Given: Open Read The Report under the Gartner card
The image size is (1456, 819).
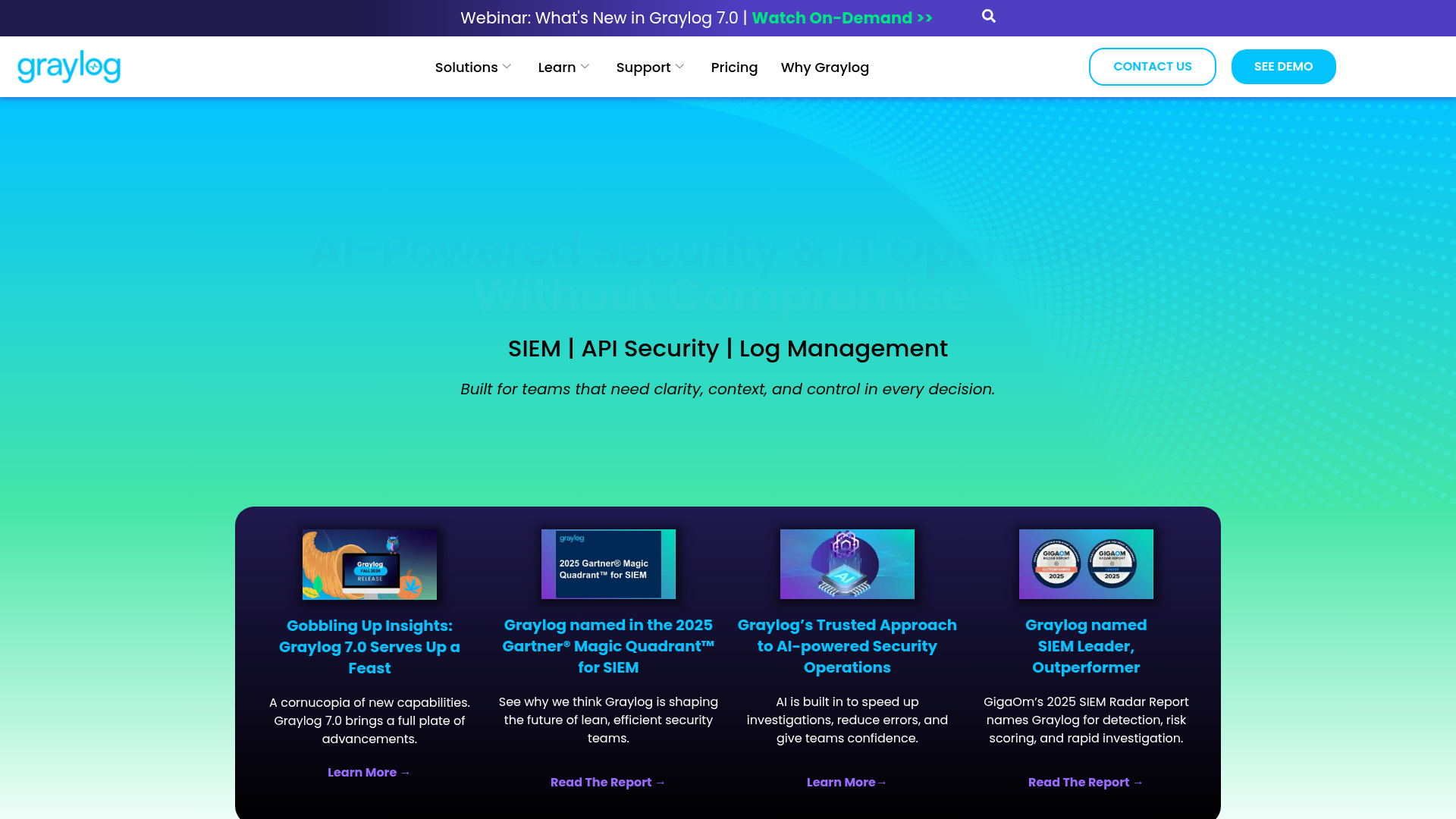Looking at the screenshot, I should (x=607, y=782).
